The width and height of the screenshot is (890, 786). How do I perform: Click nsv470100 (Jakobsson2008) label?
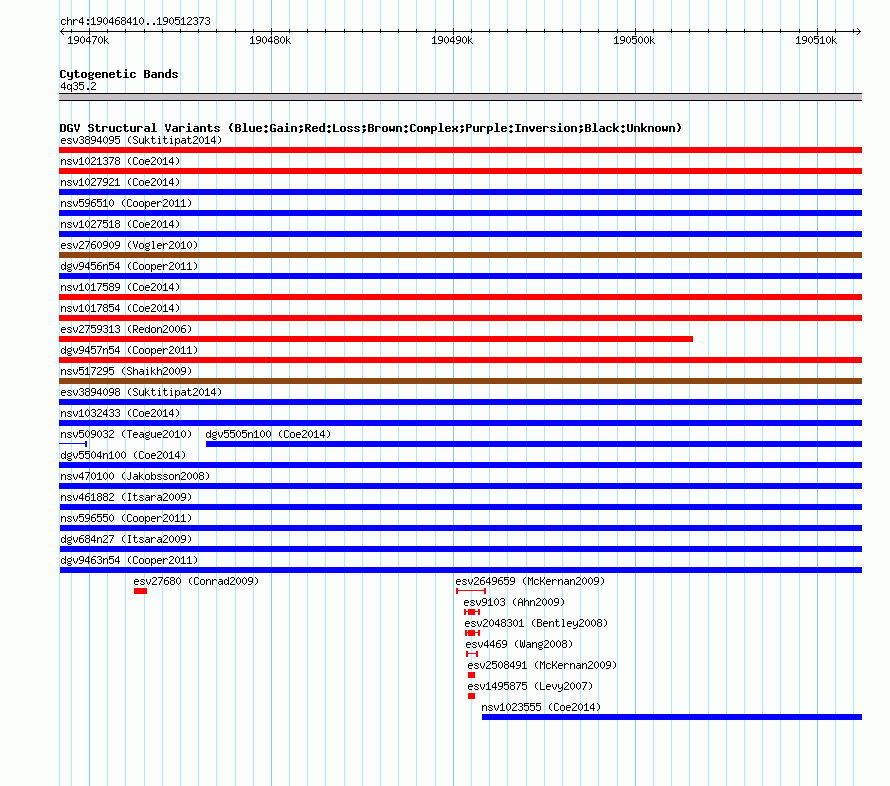135,476
